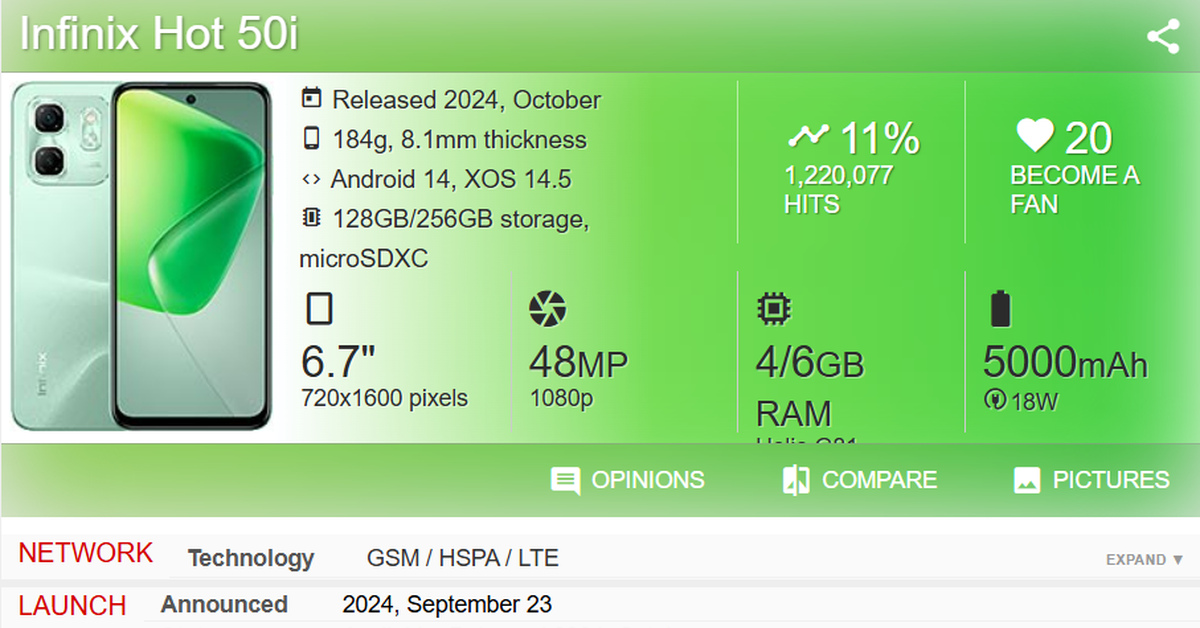
Task: Click the Infinix Hot 50i page title
Action: click(160, 36)
